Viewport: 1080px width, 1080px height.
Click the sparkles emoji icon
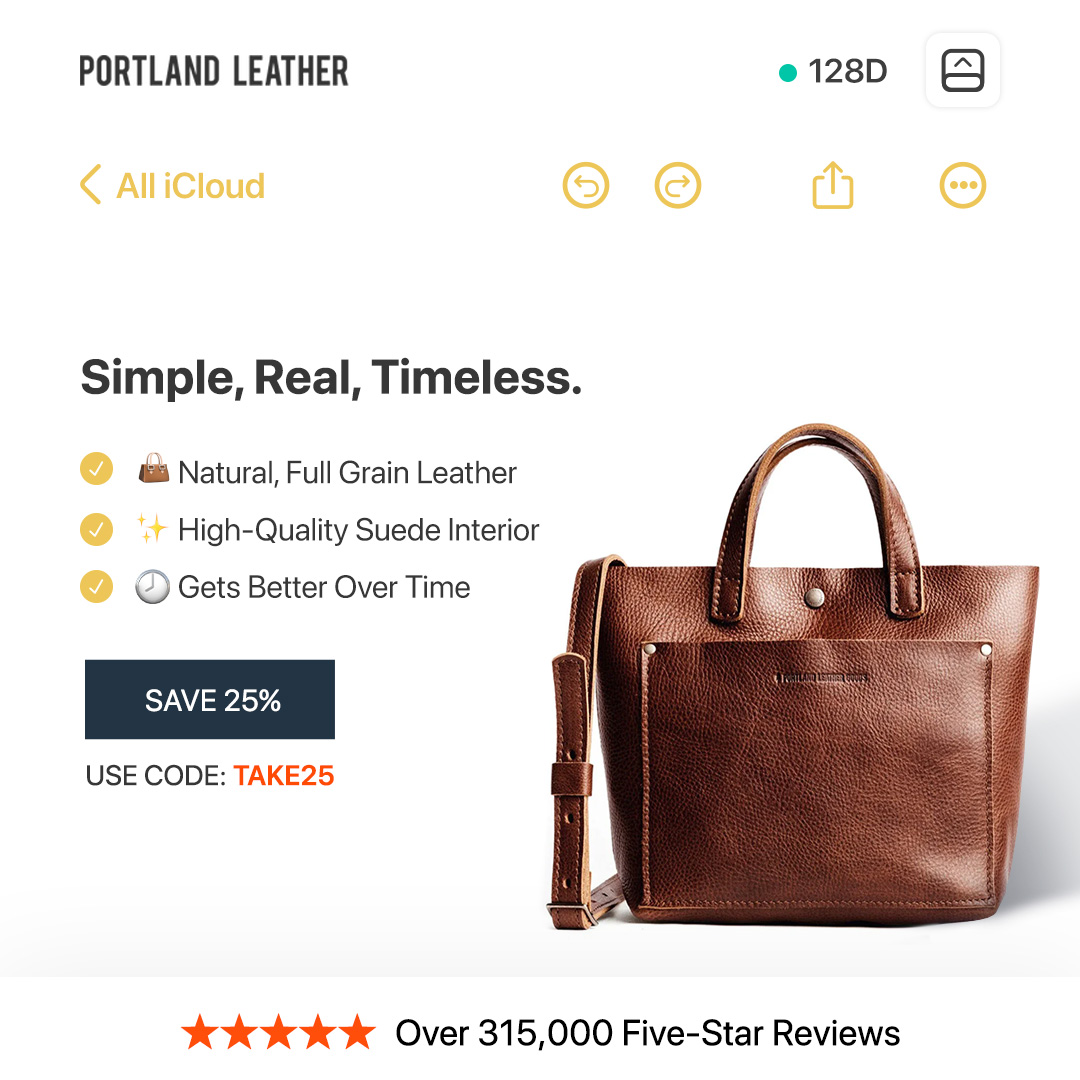(152, 528)
